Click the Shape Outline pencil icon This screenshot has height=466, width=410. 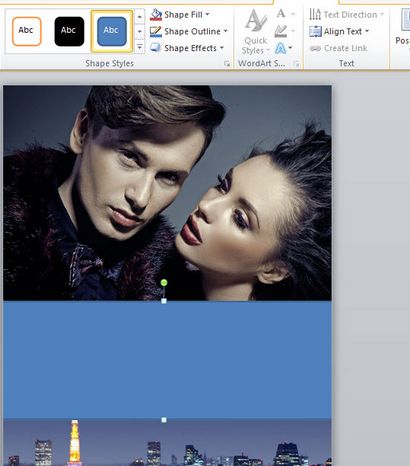pyautogui.click(x=156, y=31)
